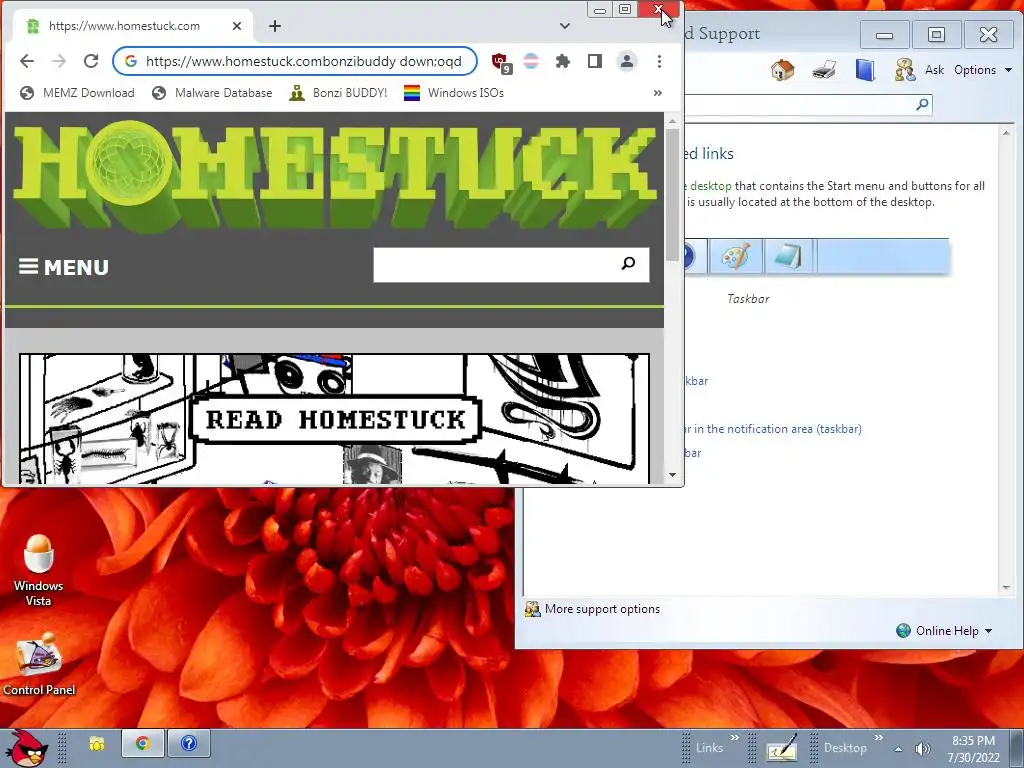
Task: Reload the Homestuck page
Action: [x=91, y=61]
